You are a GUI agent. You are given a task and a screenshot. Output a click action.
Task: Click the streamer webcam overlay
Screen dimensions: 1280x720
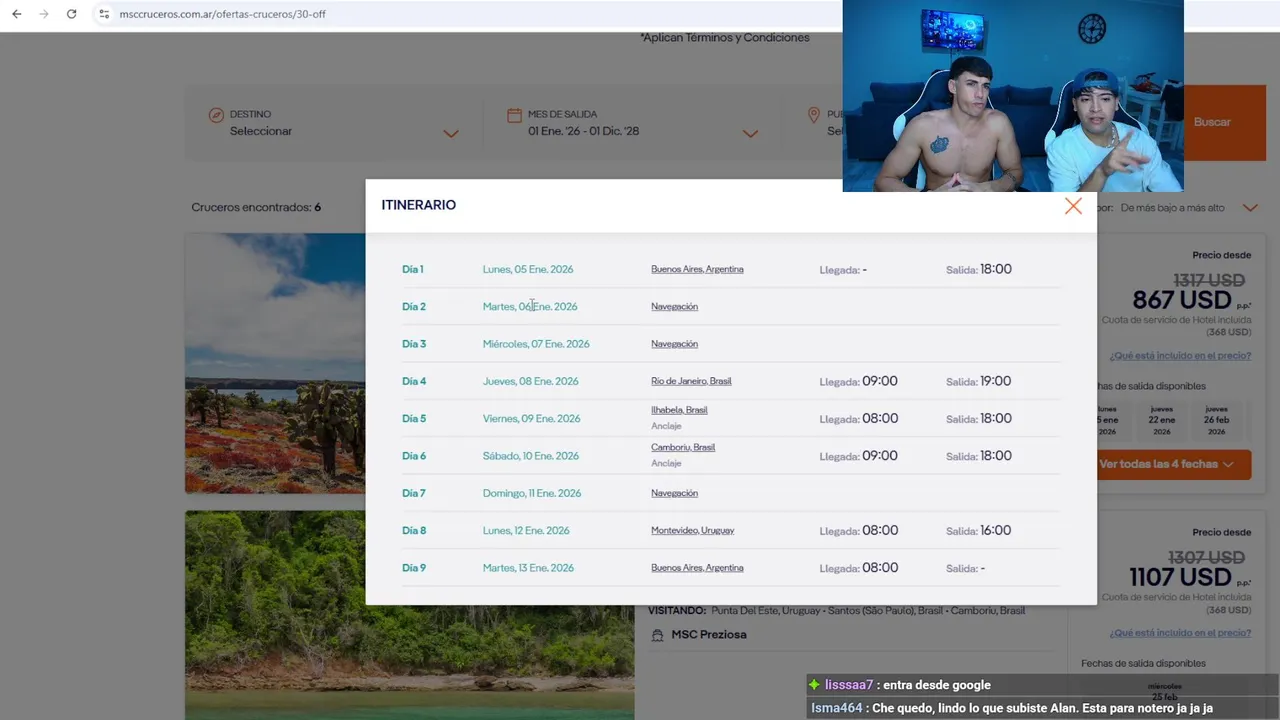click(1013, 96)
